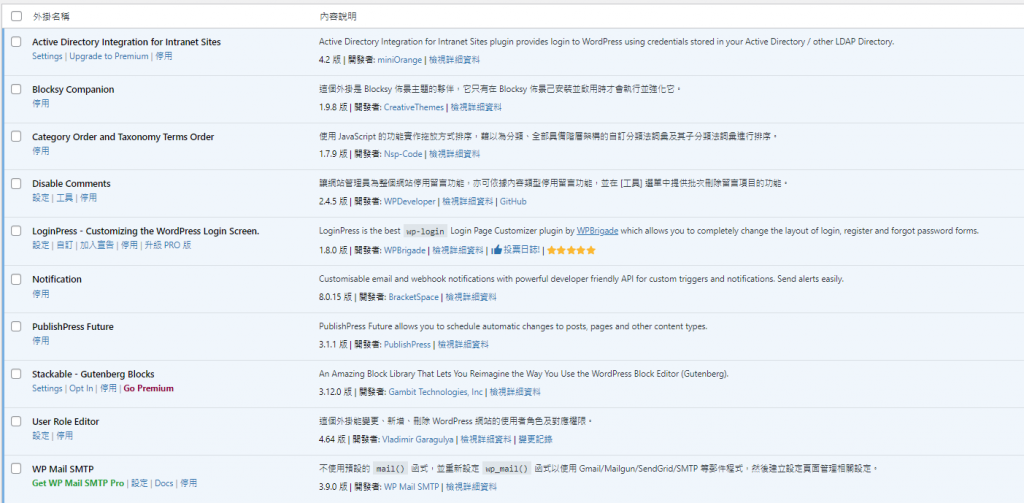Click the Notification plugin name
This screenshot has height=503, width=1024.
[x=57, y=280]
